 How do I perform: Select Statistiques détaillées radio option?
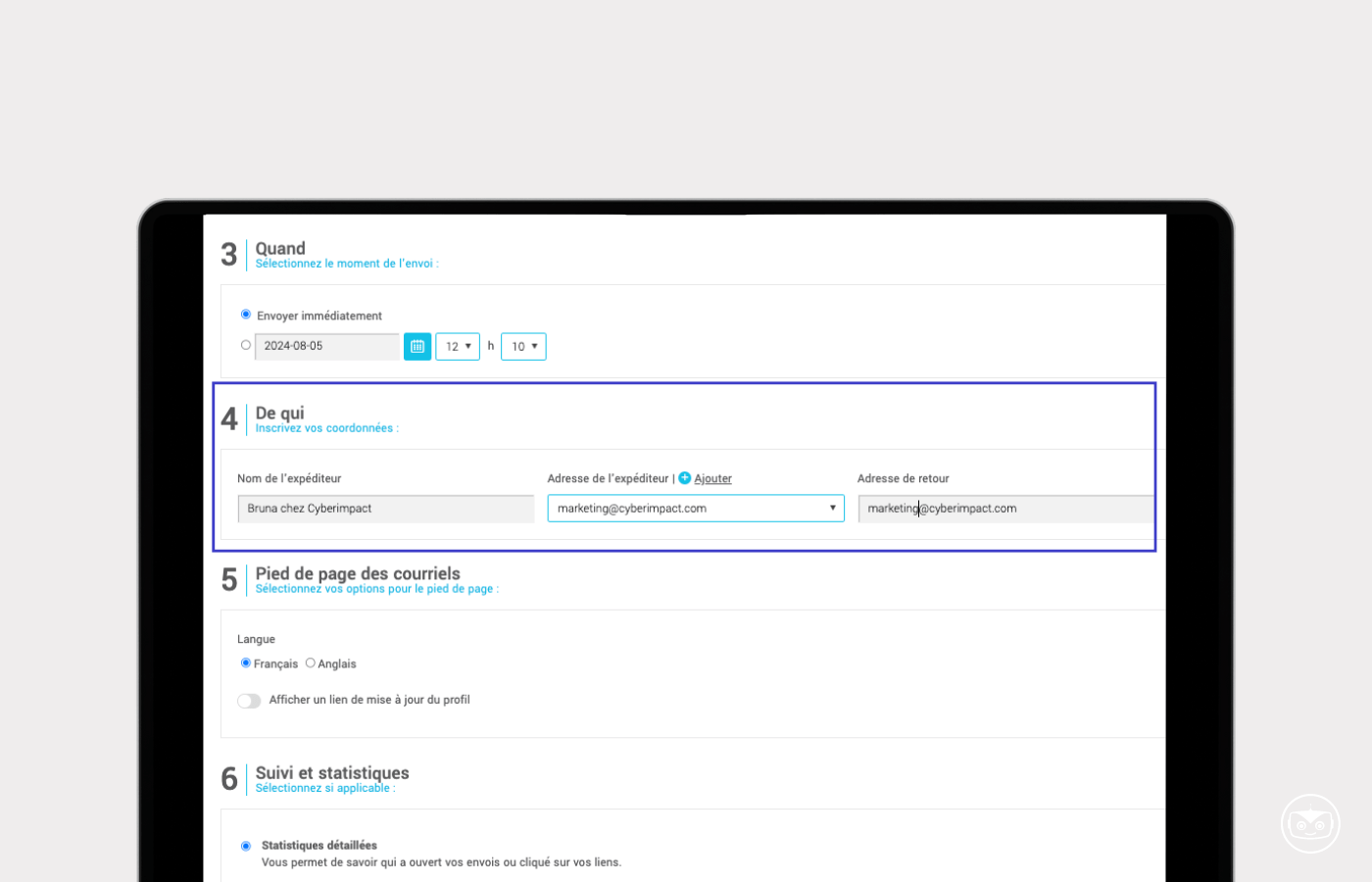(246, 846)
